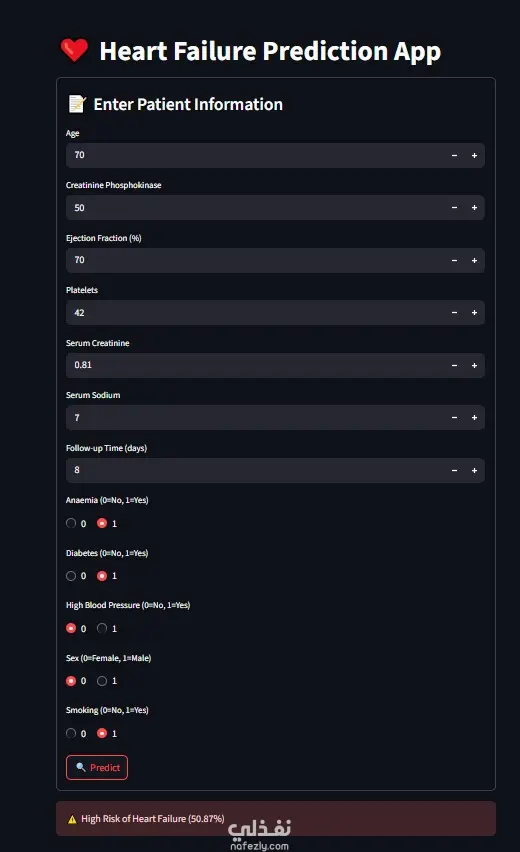Viewport: 520px width, 852px height.
Task: Increment Serum Sodium value
Action: click(x=474, y=417)
